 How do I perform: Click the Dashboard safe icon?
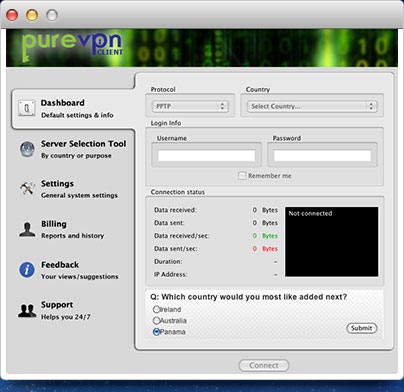(27, 108)
